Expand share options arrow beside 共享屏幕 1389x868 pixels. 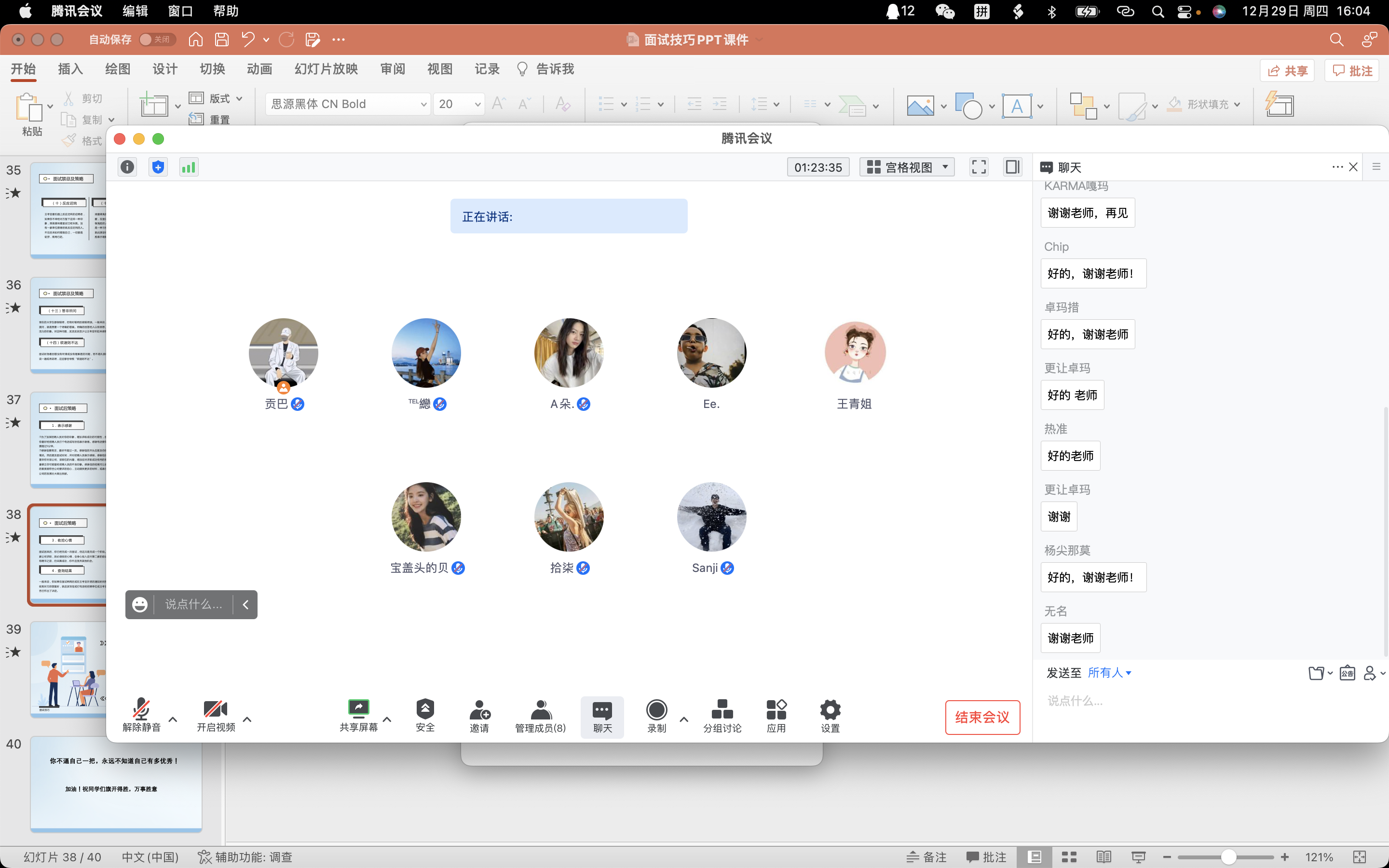click(x=387, y=719)
